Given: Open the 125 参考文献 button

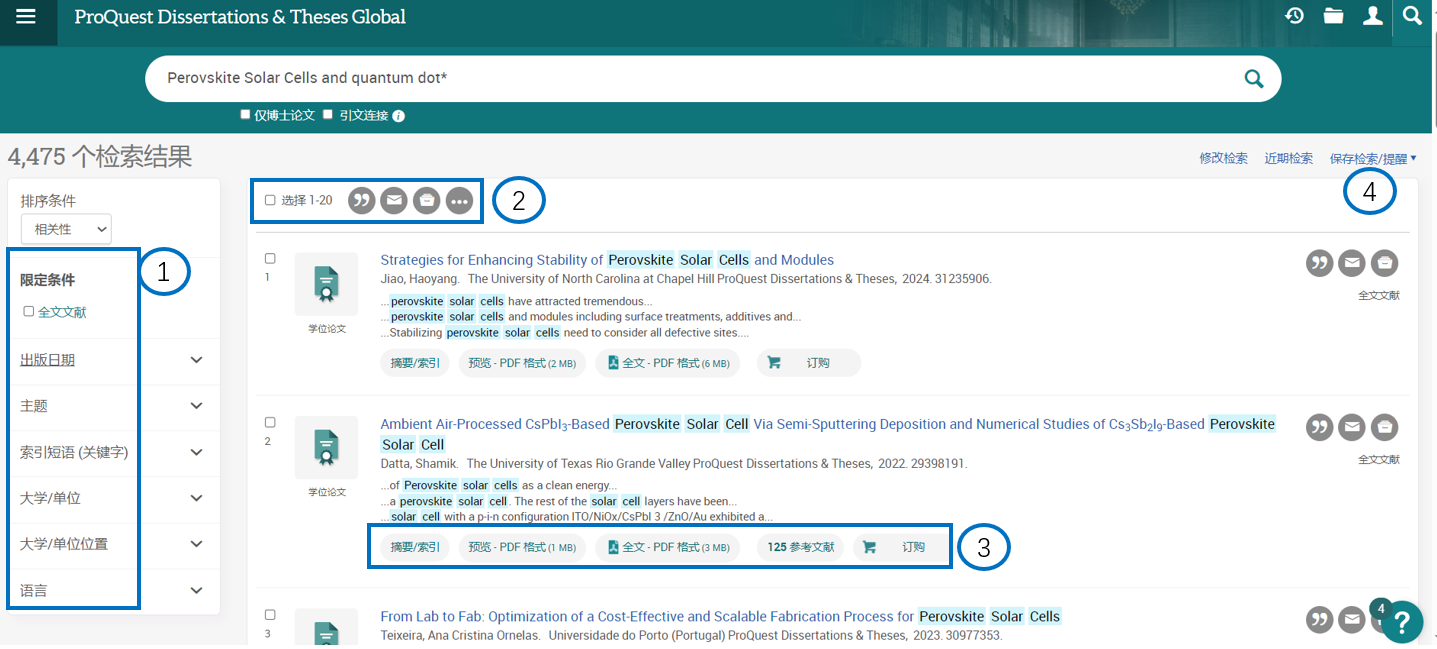Looking at the screenshot, I should (x=800, y=547).
